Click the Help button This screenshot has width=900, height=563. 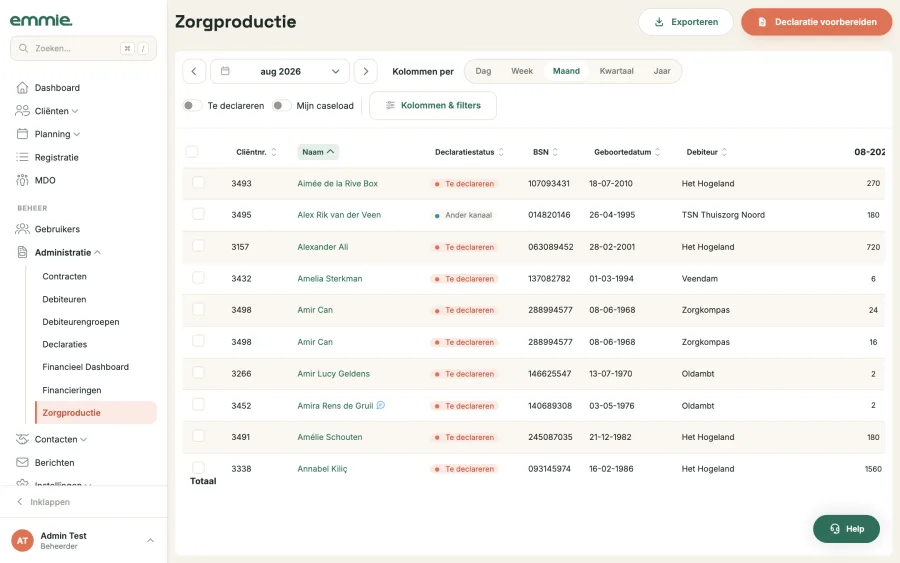(x=846, y=529)
